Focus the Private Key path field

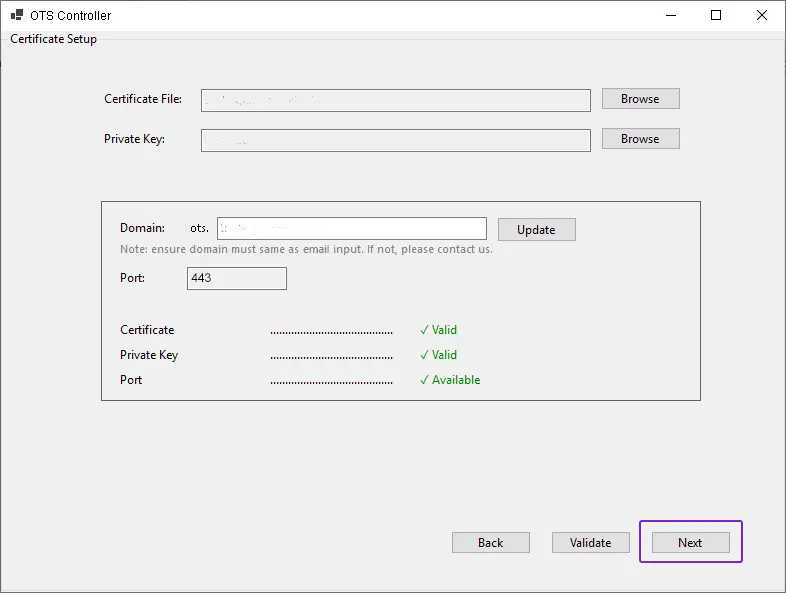click(x=395, y=140)
